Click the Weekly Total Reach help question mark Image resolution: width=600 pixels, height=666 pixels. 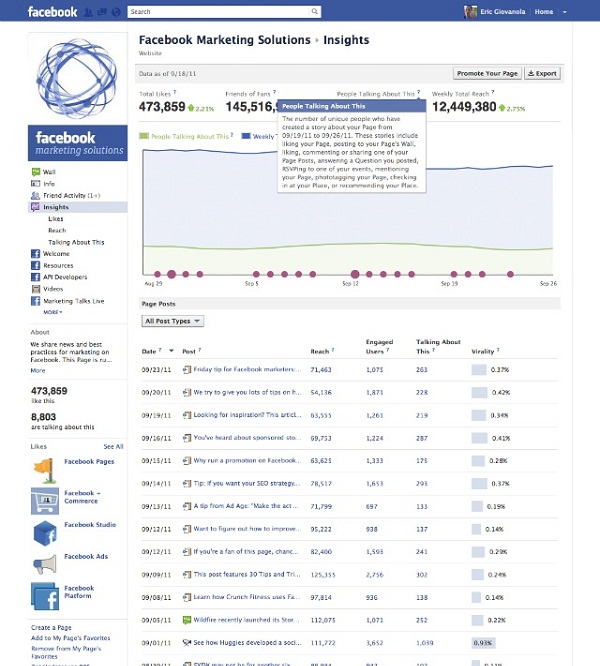tap(493, 92)
